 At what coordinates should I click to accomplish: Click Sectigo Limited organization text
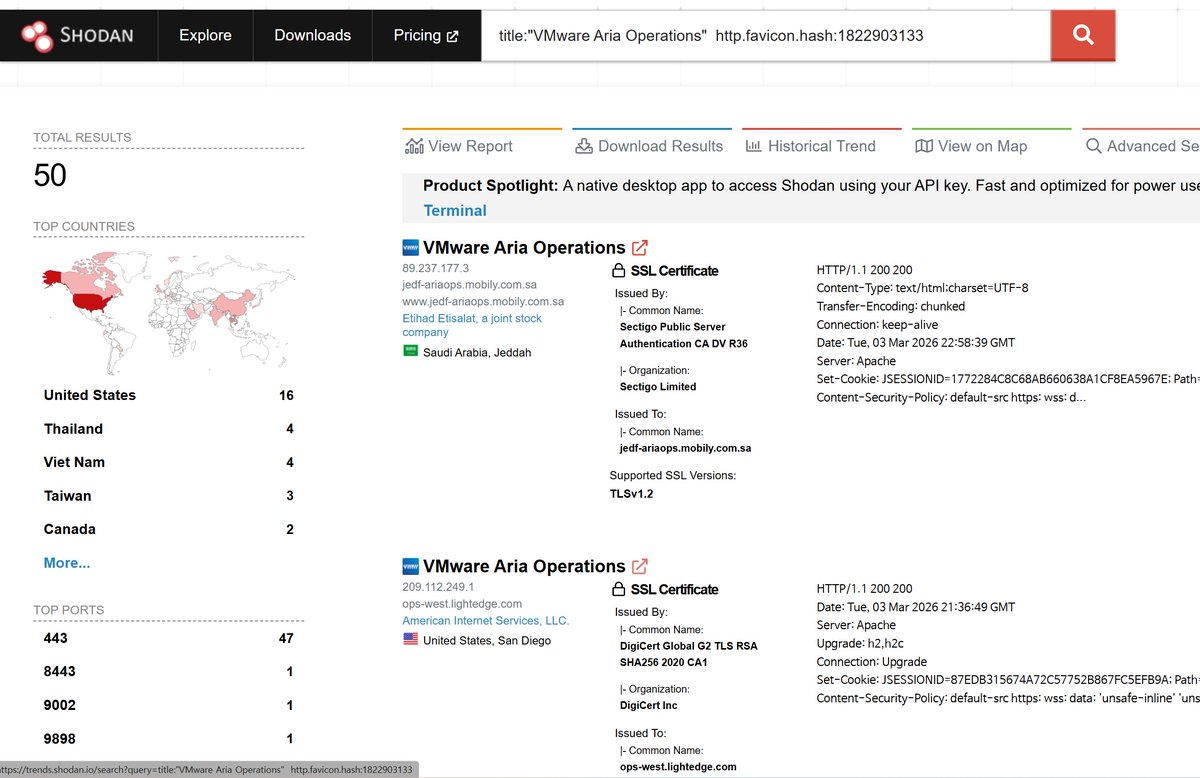pos(658,386)
